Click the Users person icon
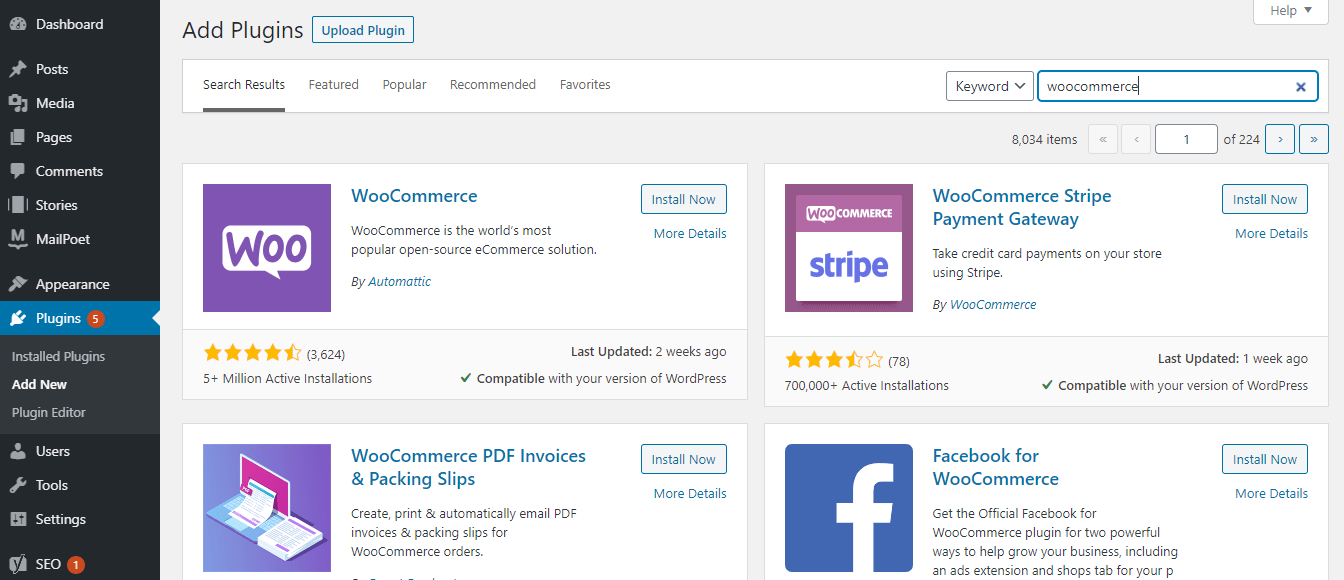Viewport: 1344px width, 580px height. [x=18, y=451]
